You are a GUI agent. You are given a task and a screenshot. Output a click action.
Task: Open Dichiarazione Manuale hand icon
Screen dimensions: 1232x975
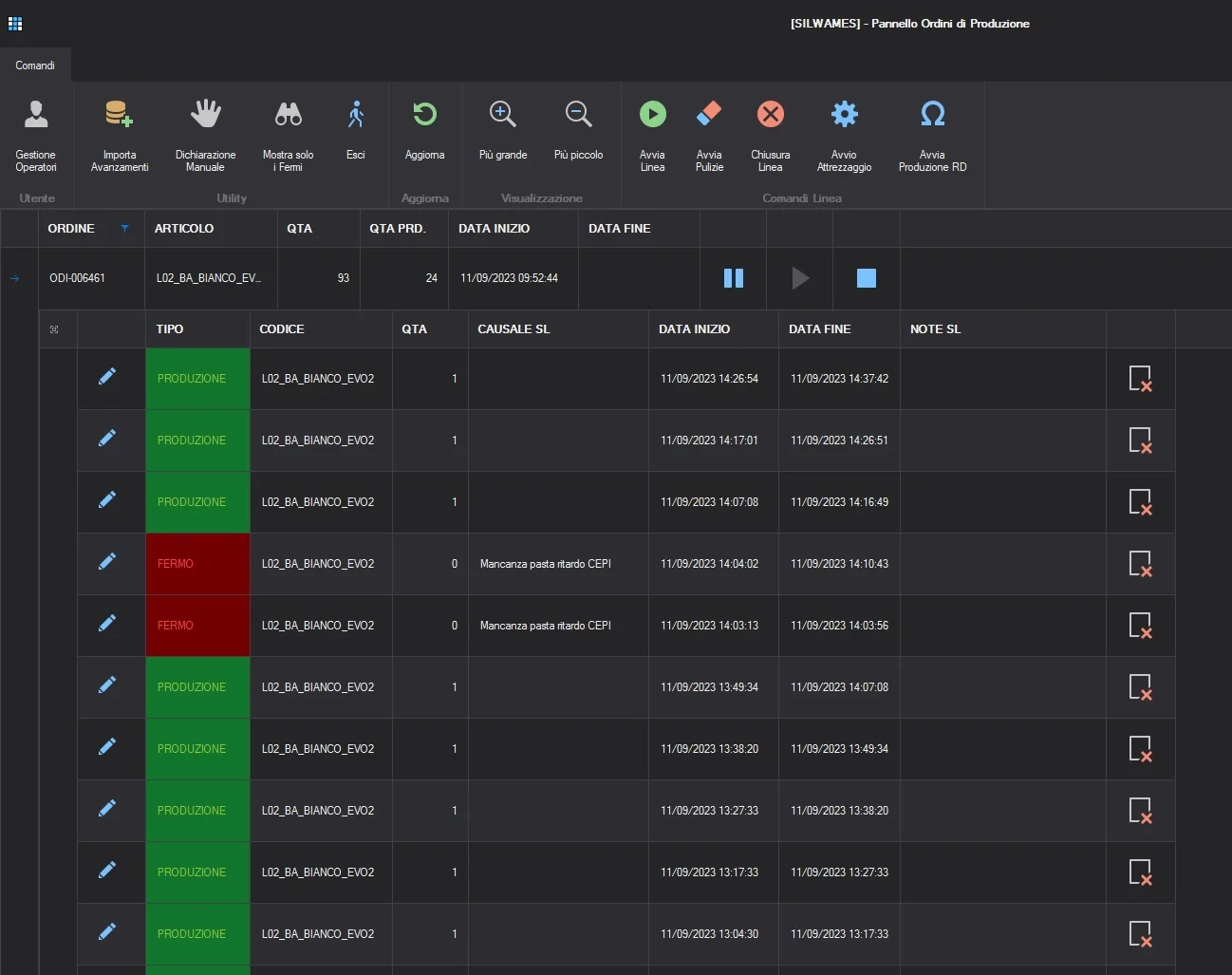point(205,114)
